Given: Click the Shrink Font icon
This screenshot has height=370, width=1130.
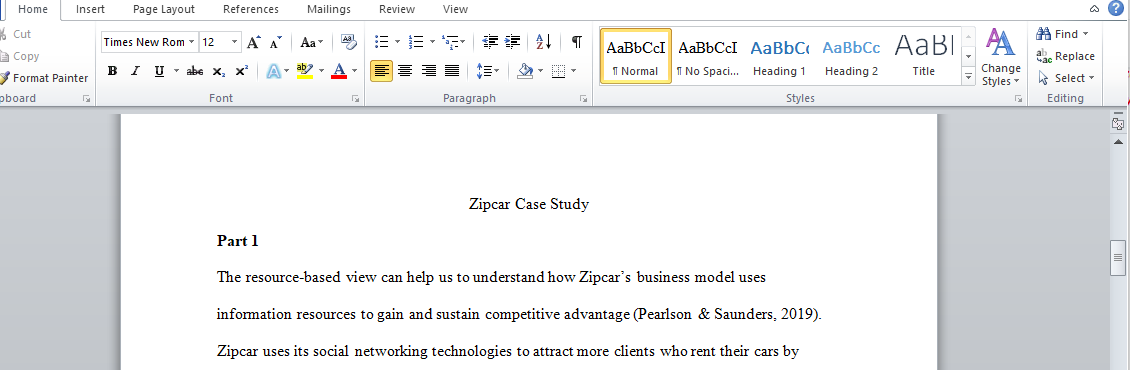Looking at the screenshot, I should point(275,42).
